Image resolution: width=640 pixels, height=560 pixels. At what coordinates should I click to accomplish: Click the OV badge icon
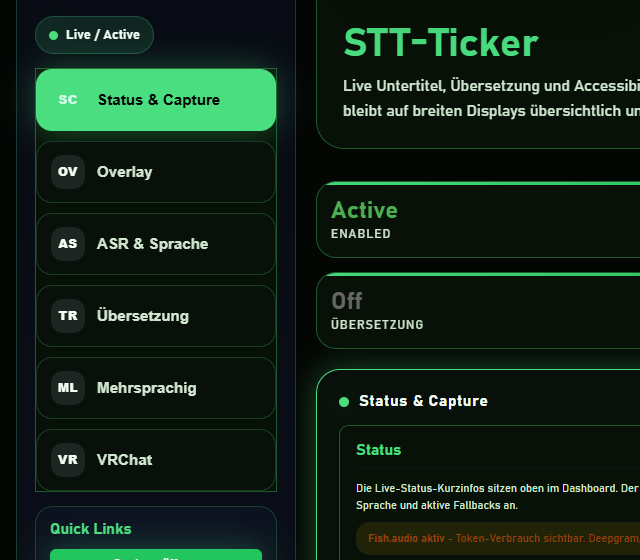coord(68,172)
